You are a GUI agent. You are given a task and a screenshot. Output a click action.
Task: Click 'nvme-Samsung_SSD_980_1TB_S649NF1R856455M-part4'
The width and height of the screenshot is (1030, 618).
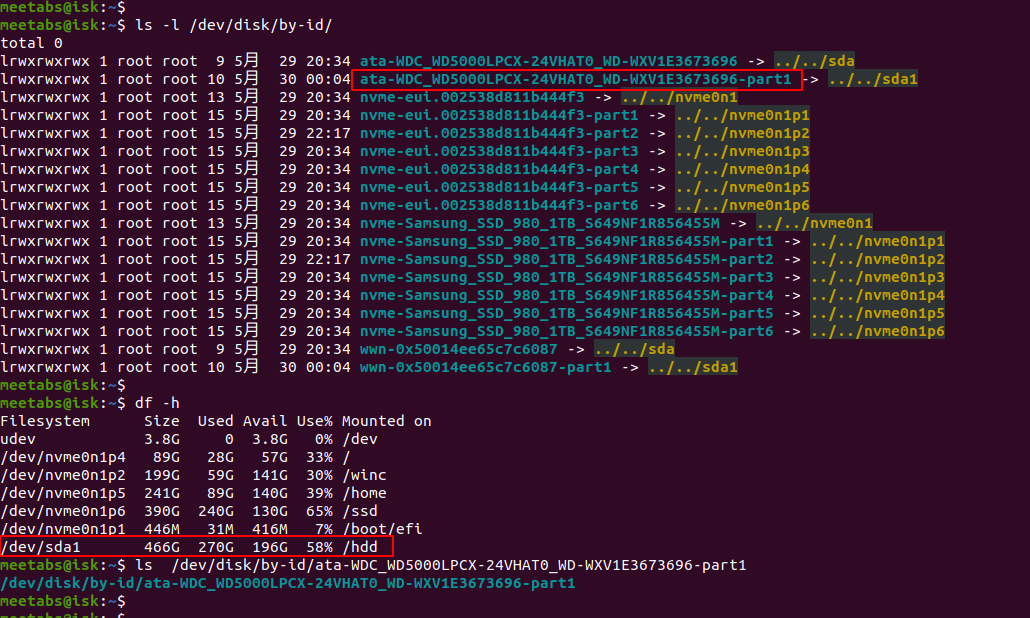click(566, 296)
